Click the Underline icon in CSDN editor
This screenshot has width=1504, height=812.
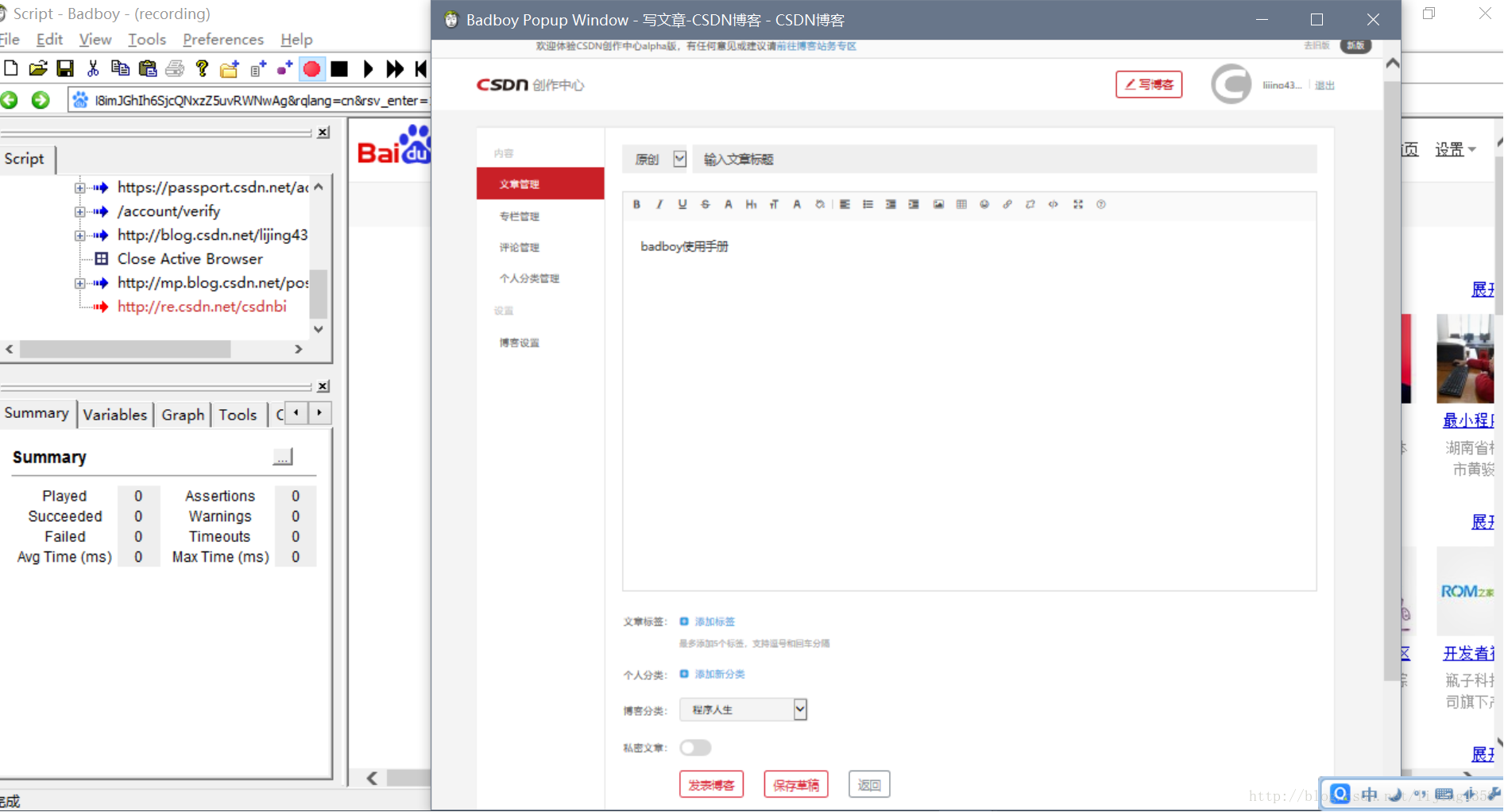(x=682, y=204)
